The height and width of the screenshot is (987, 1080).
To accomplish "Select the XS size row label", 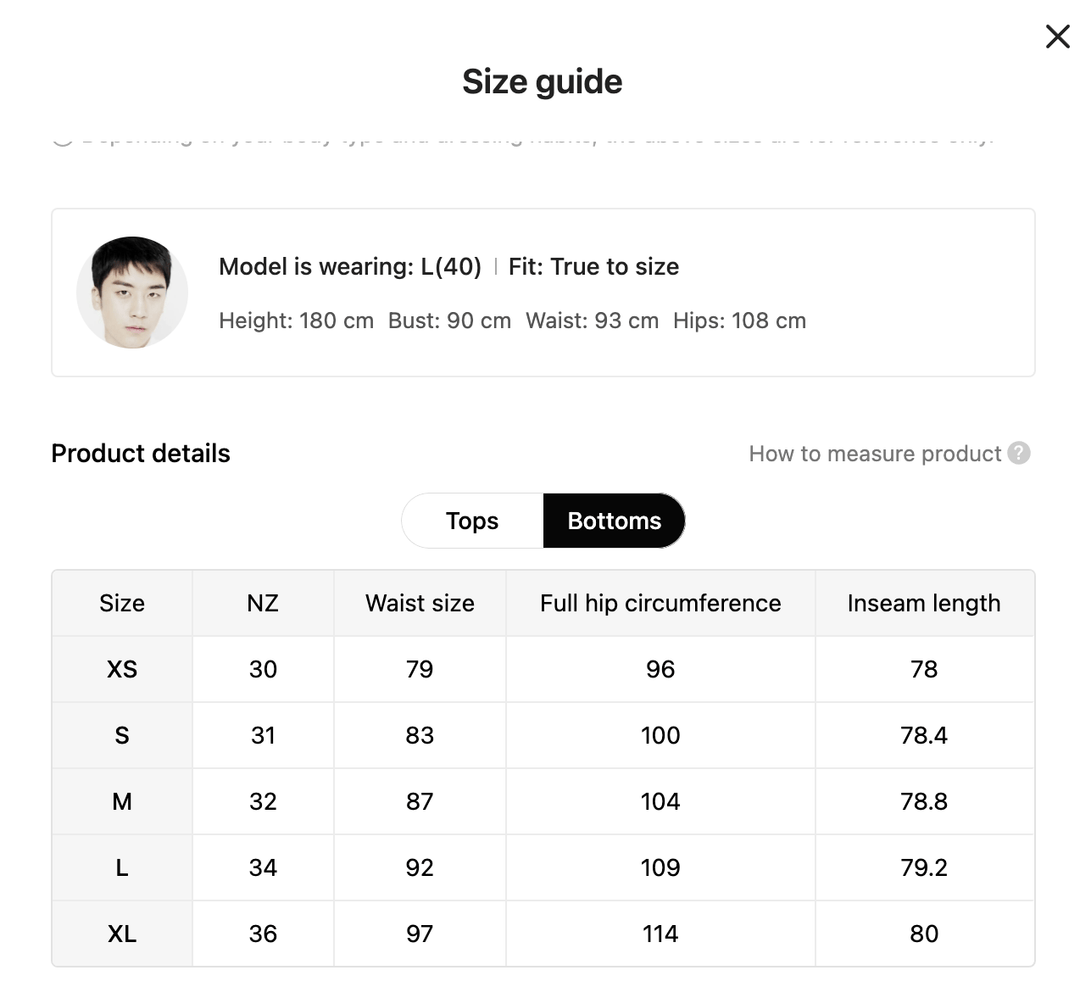I will (122, 669).
